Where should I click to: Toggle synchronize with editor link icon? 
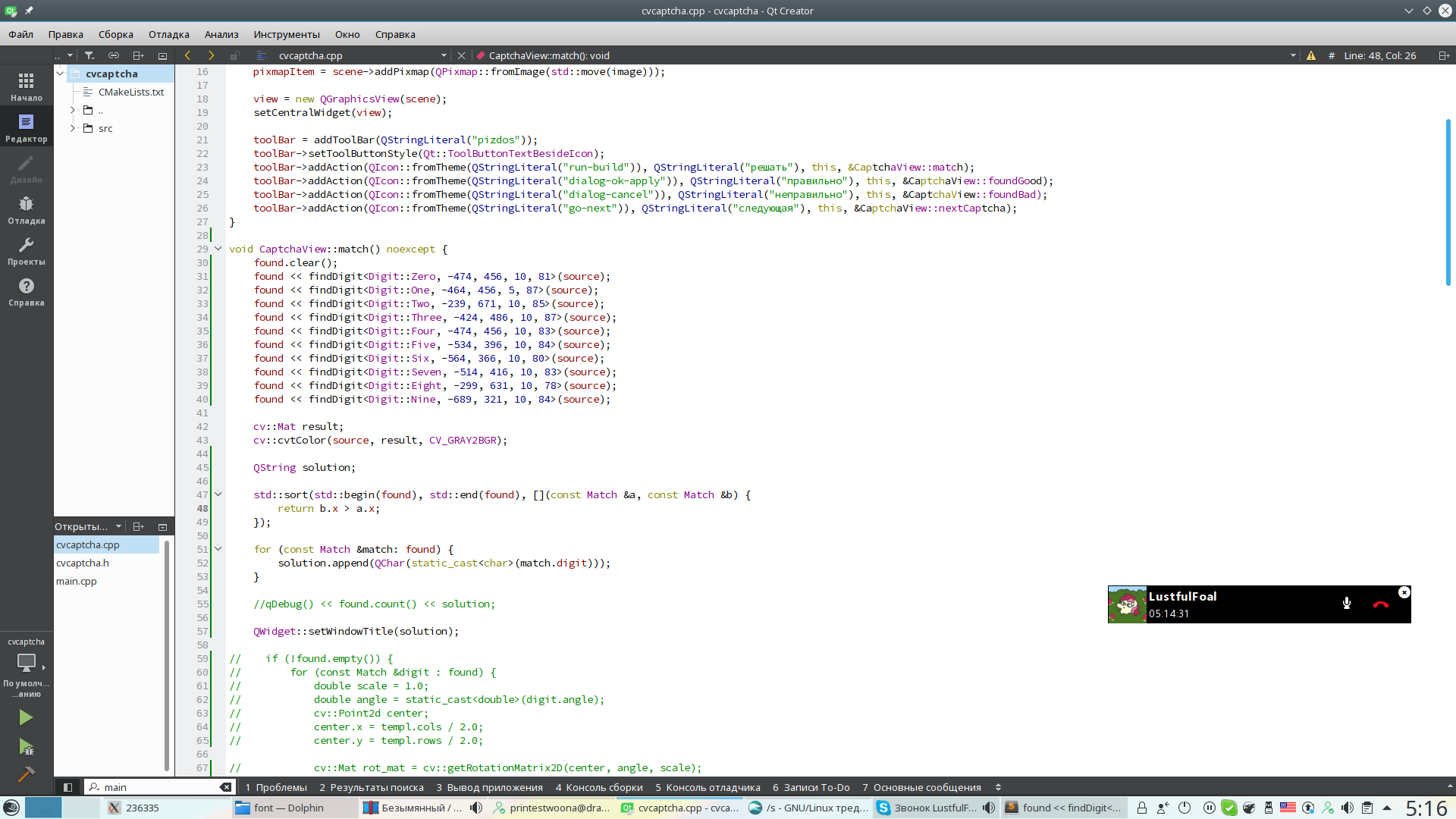coord(114,55)
